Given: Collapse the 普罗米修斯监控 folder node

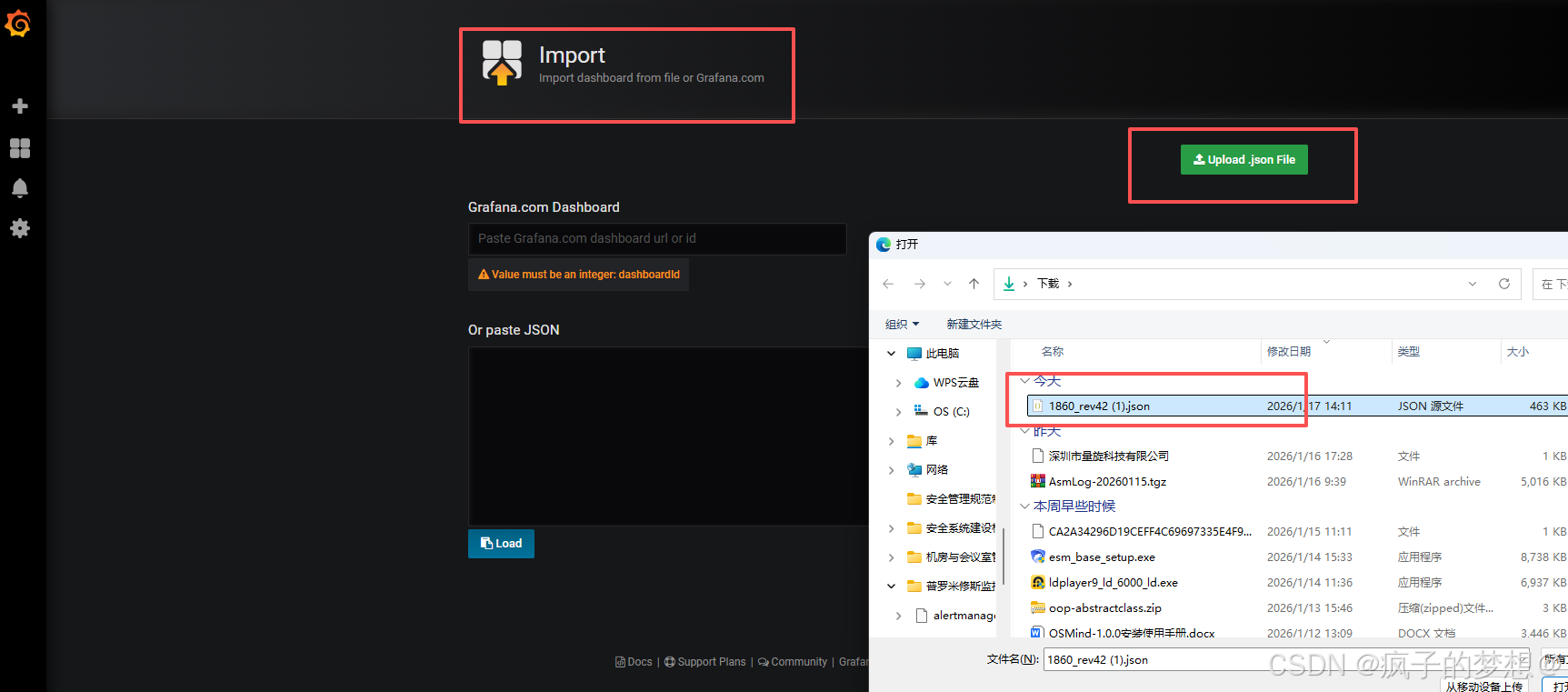Looking at the screenshot, I should pyautogui.click(x=891, y=587).
